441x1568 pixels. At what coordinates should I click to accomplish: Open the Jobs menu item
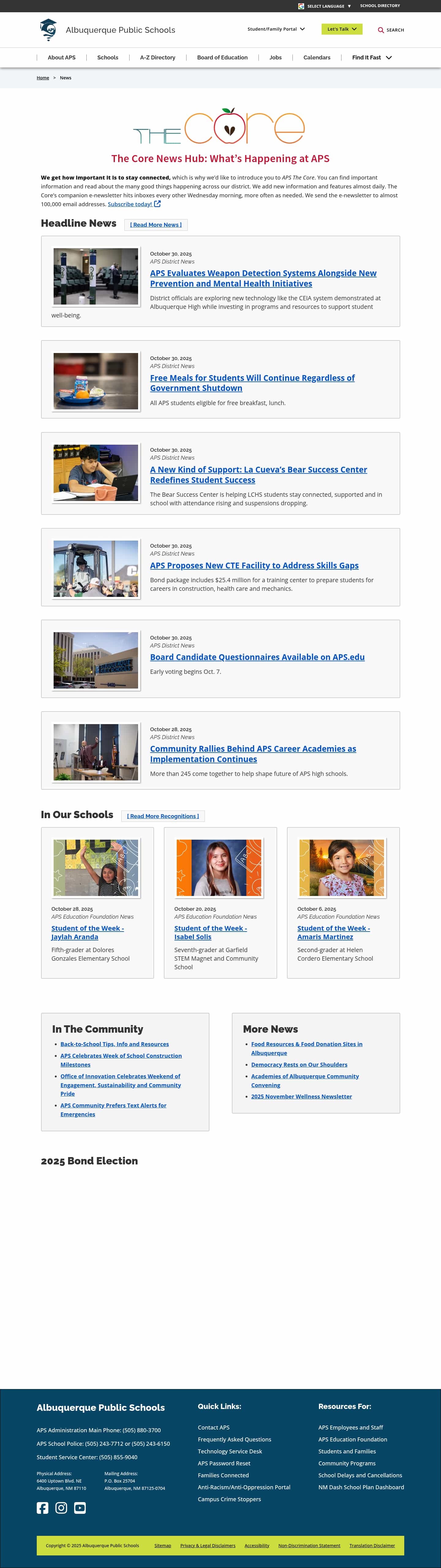[276, 58]
